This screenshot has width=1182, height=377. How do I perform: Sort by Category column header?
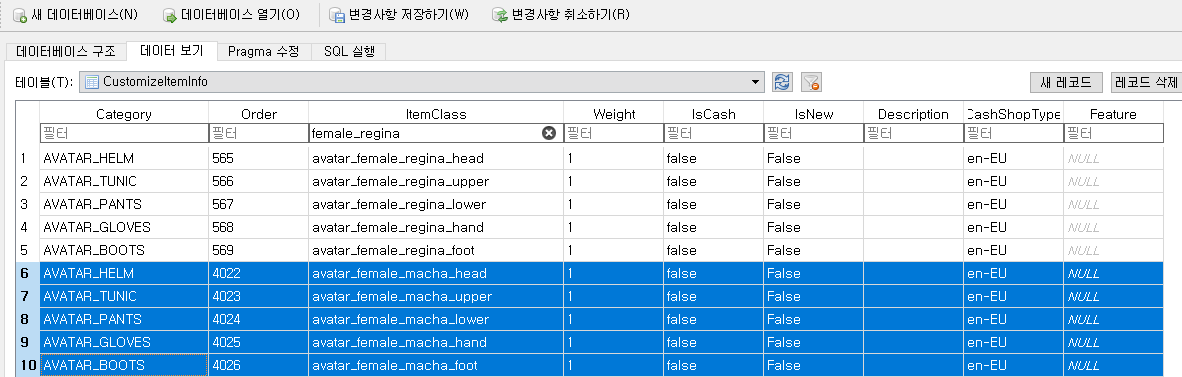pyautogui.click(x=124, y=115)
